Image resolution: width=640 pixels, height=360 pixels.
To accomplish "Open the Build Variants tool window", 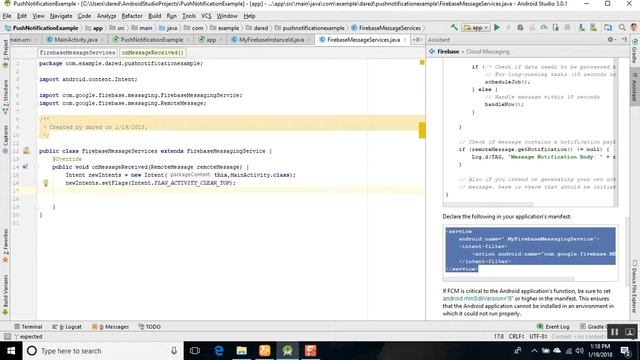I will [5, 295].
